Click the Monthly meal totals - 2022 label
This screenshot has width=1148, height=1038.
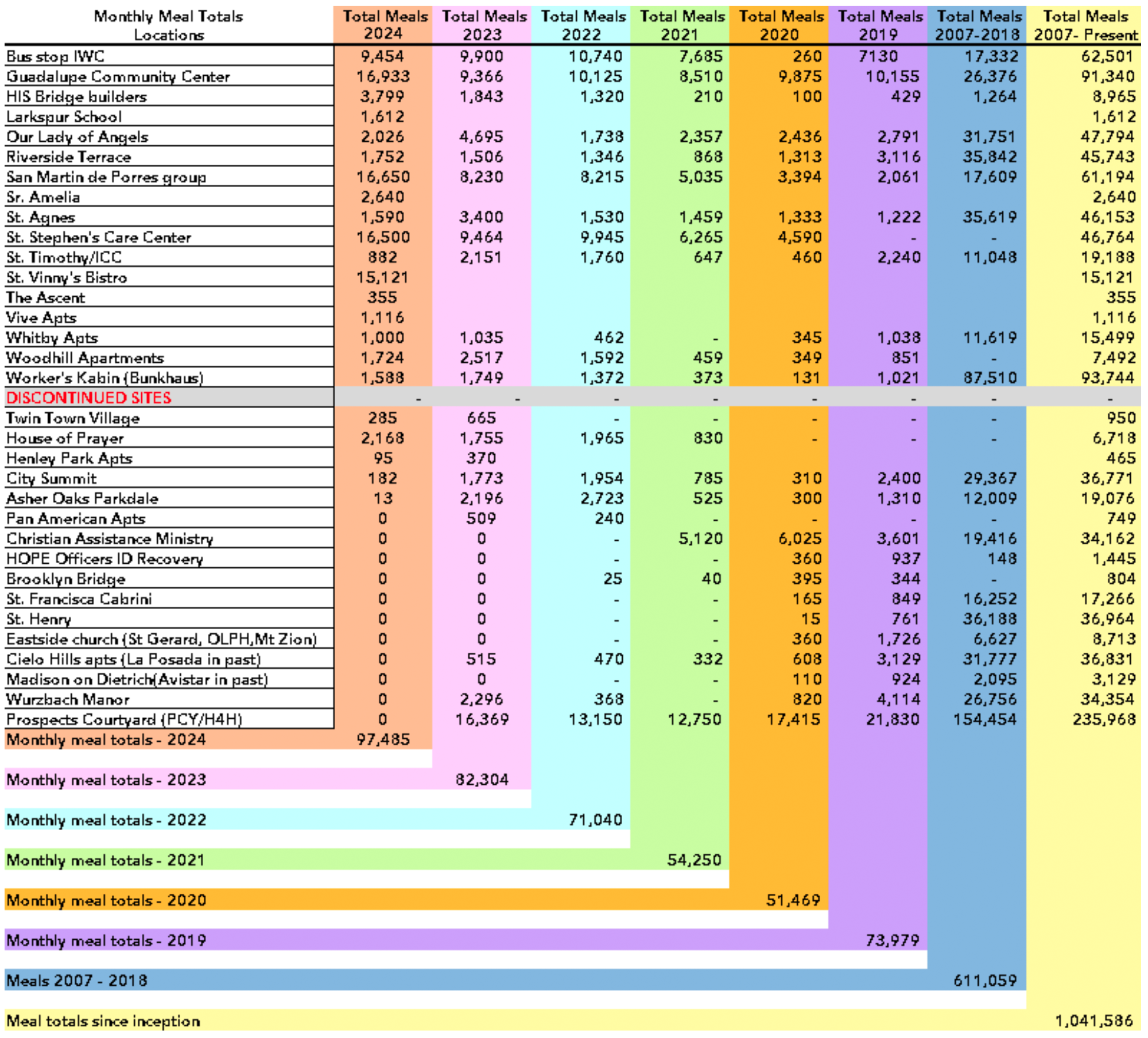click(106, 820)
